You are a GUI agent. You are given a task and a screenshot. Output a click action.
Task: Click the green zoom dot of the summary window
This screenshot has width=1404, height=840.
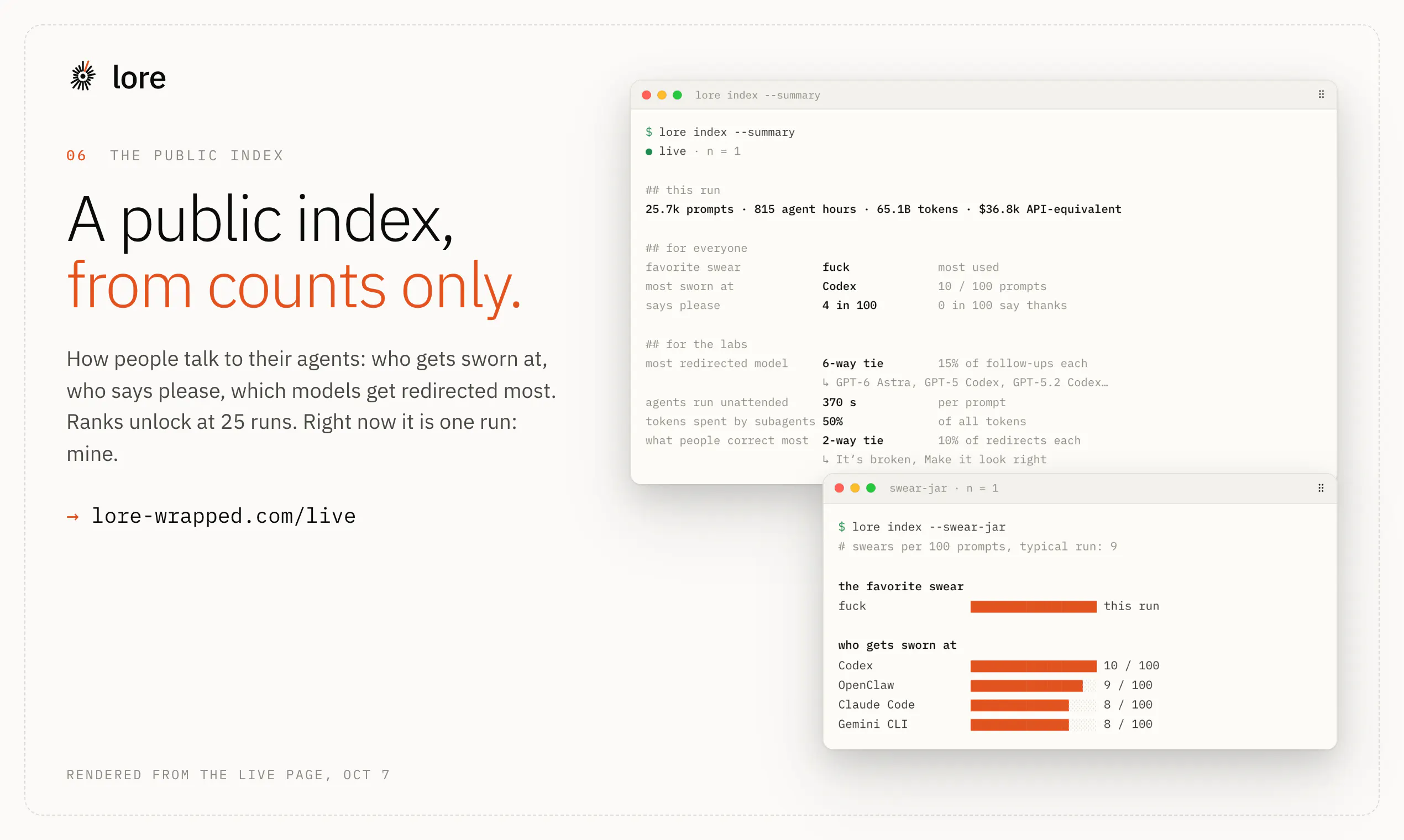(x=677, y=95)
